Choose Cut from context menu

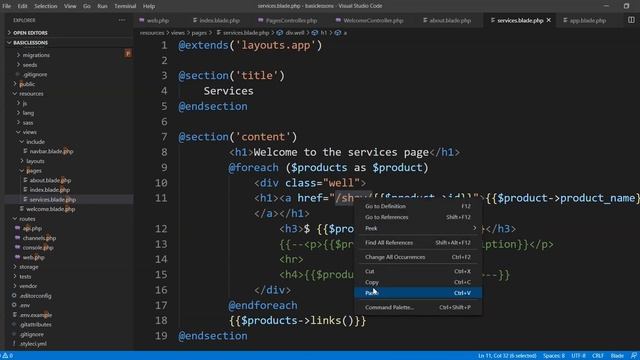tap(418, 271)
